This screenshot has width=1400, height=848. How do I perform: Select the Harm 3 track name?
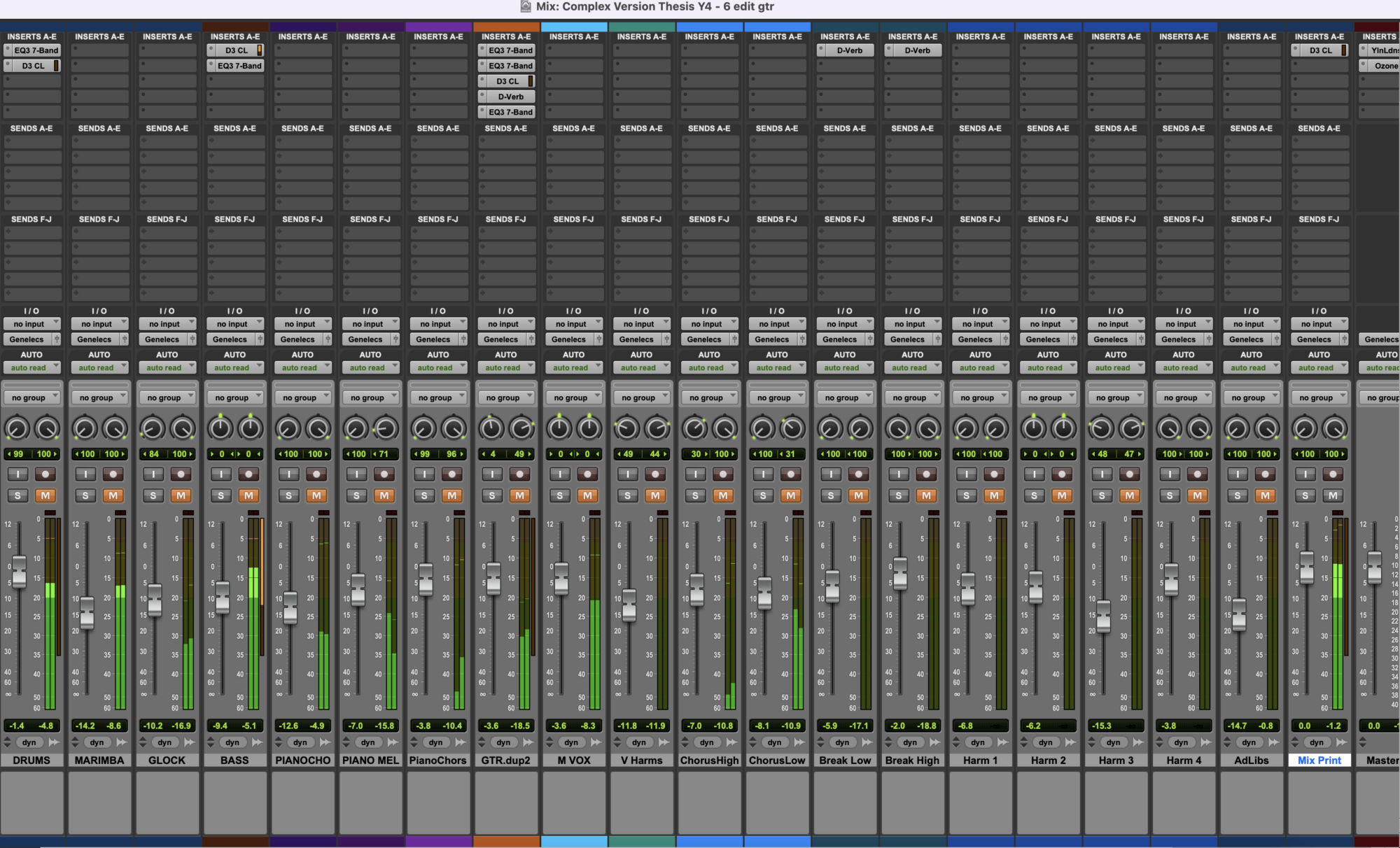(x=1116, y=760)
